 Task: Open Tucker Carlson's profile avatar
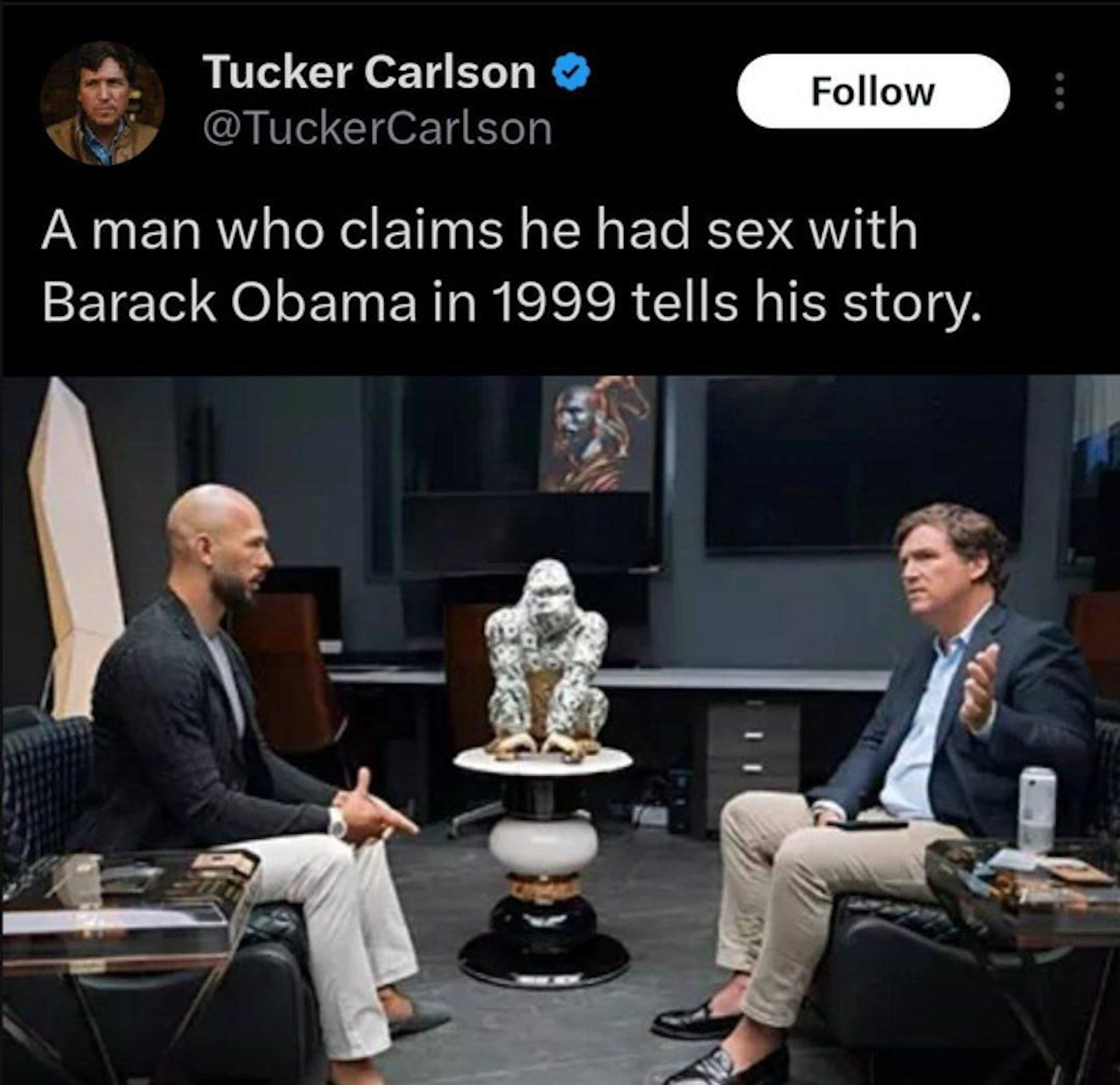(x=102, y=103)
